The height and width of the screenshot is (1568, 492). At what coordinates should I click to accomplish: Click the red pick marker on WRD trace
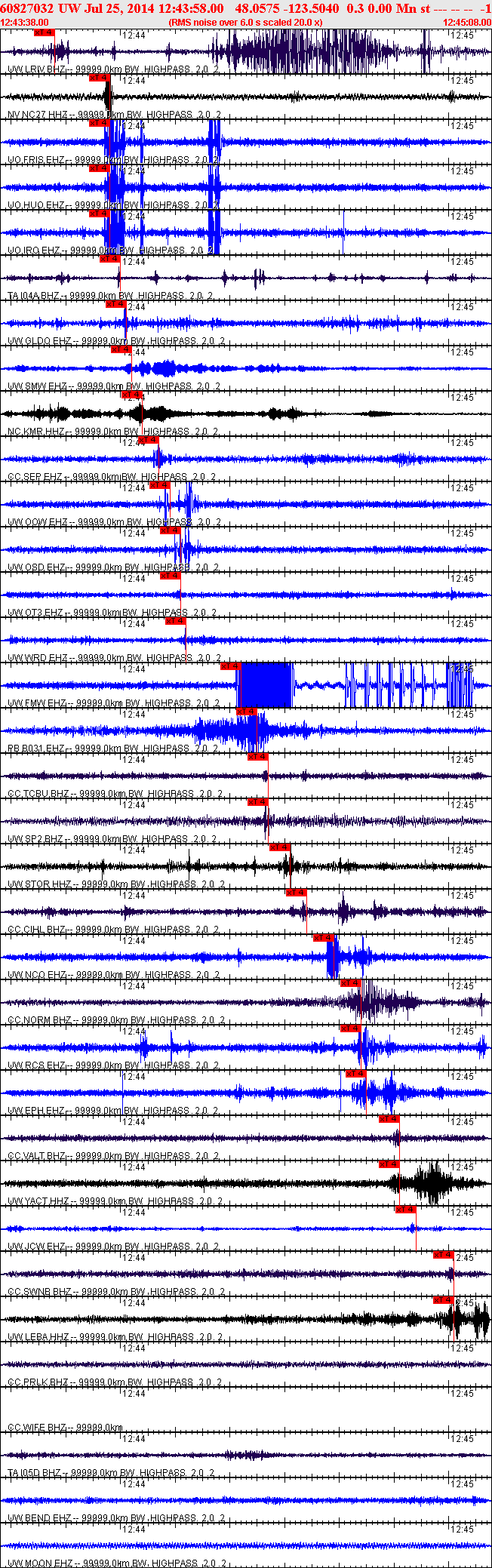pyautogui.click(x=175, y=621)
